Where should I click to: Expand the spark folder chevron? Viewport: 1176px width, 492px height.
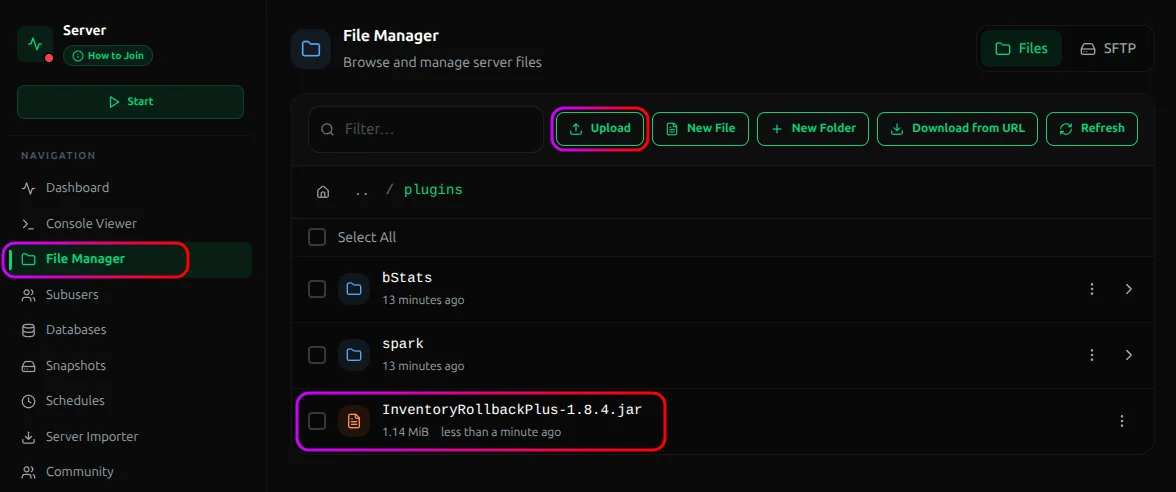coord(1129,355)
